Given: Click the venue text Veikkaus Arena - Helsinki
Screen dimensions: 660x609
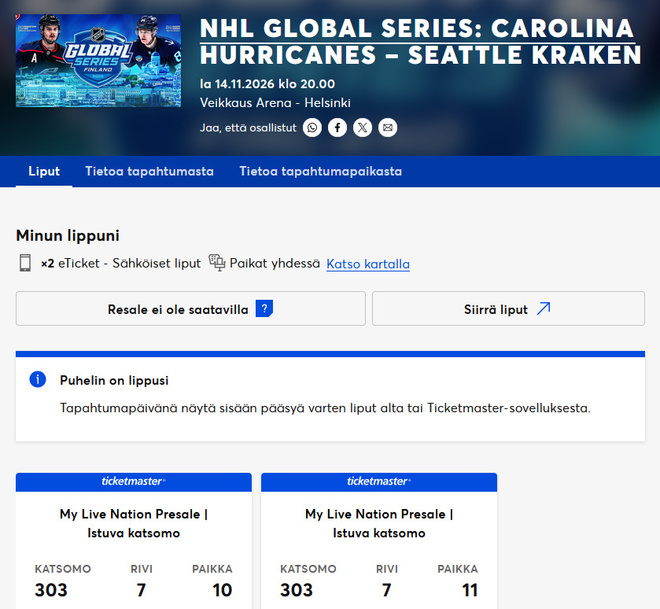Looking at the screenshot, I should click(x=275, y=103).
